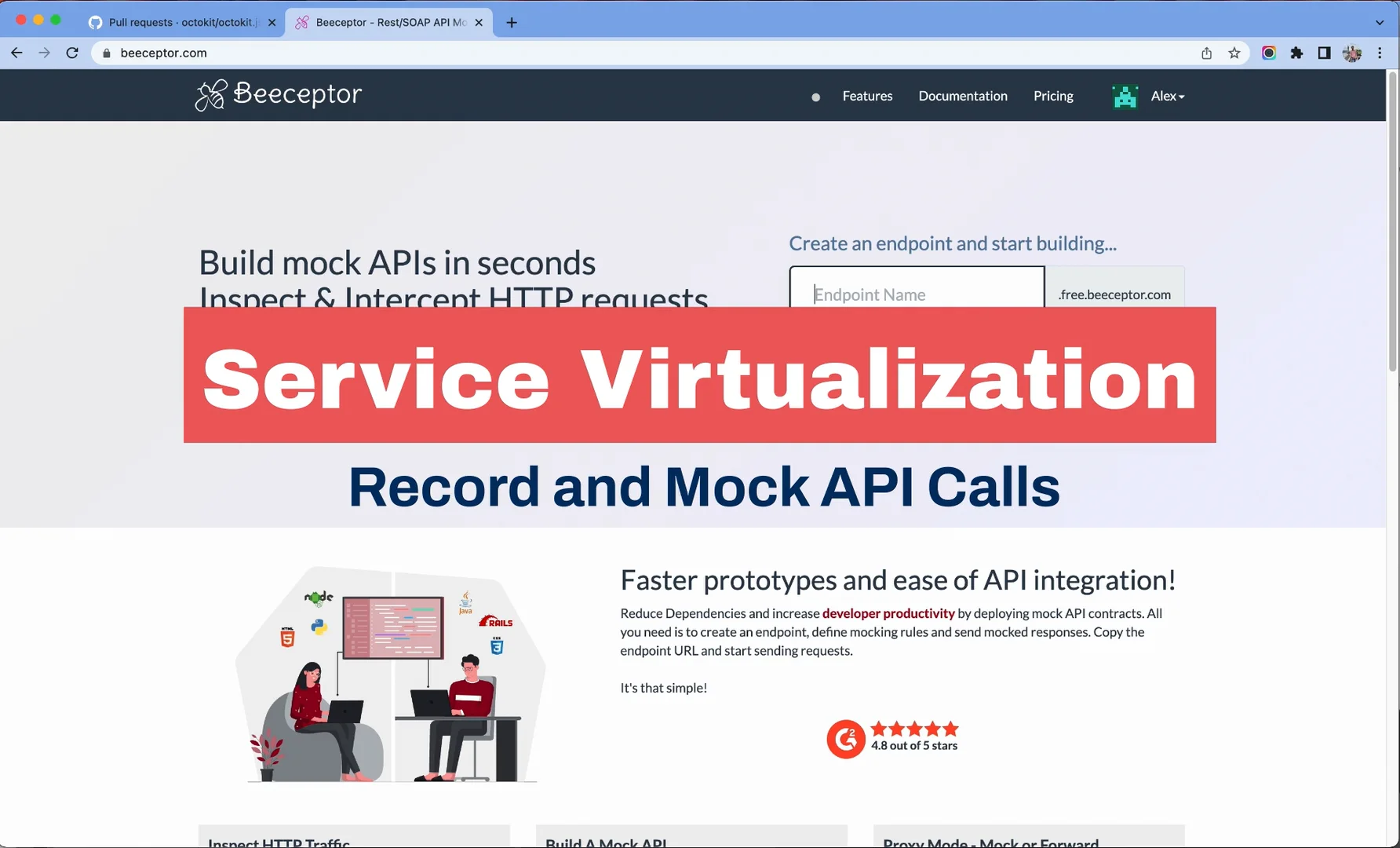Expand the tab search chevron
1400x848 pixels.
pos(1380,22)
